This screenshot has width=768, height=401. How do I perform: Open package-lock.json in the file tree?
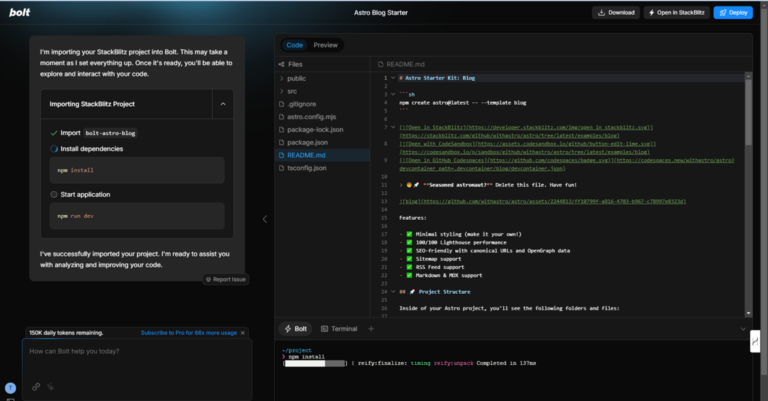(x=323, y=129)
